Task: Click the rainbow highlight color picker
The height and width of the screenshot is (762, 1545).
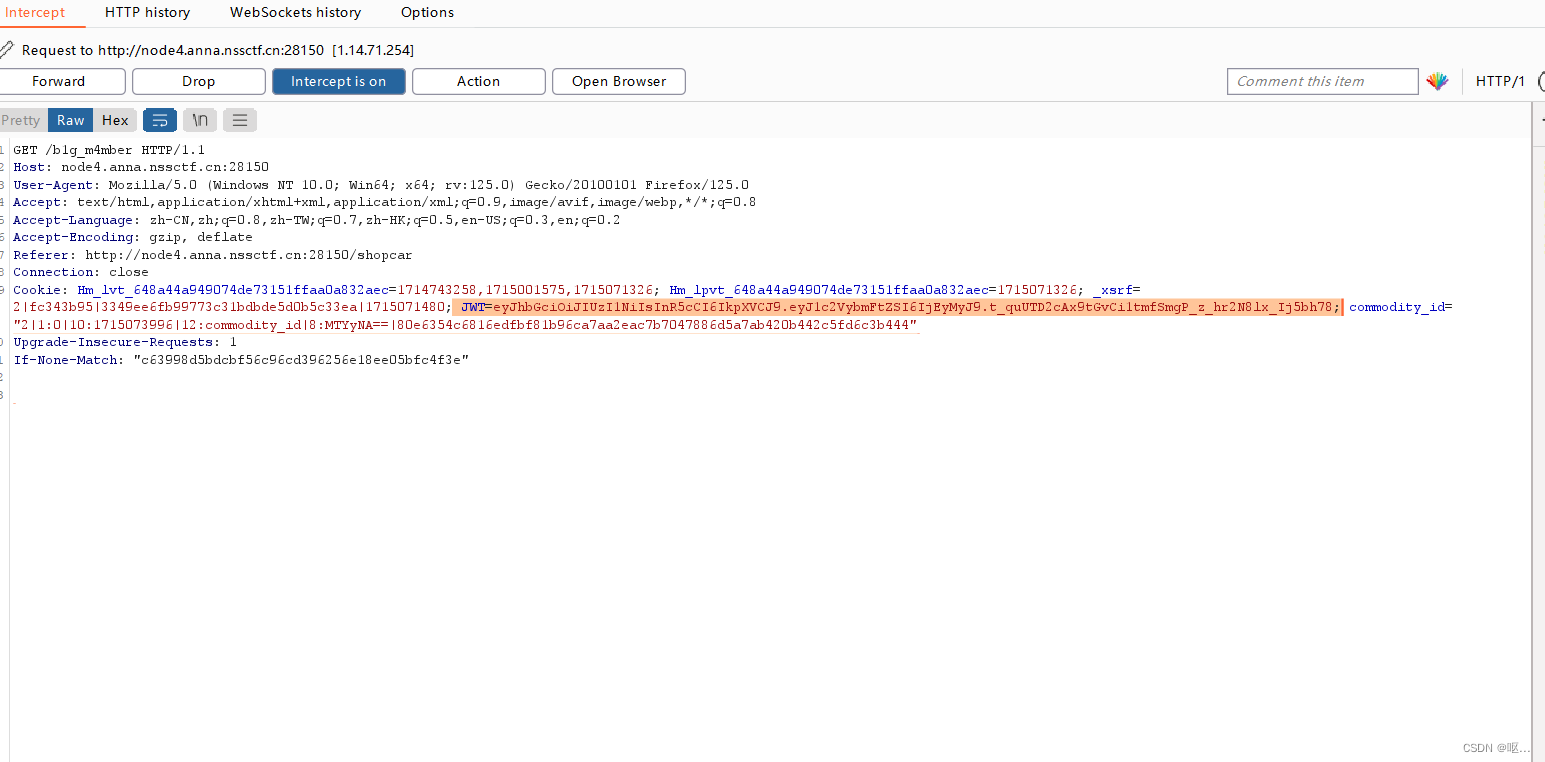Action: [1437, 82]
